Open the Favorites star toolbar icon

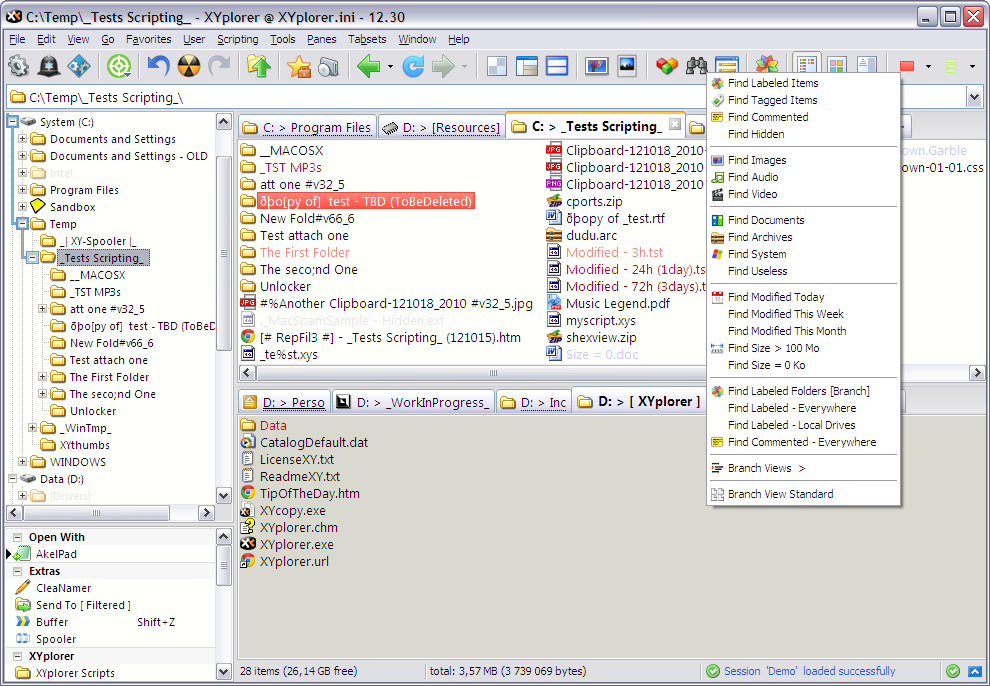coord(298,66)
